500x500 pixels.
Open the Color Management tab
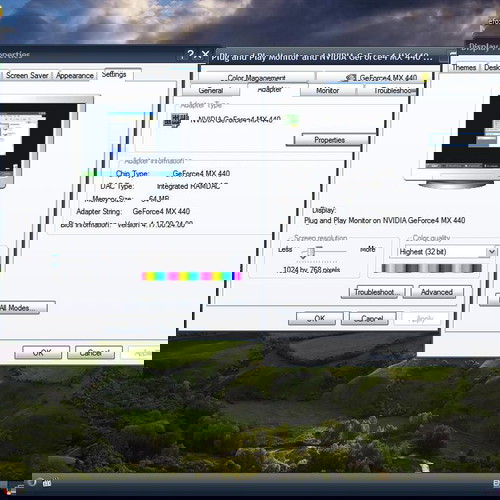[256, 78]
